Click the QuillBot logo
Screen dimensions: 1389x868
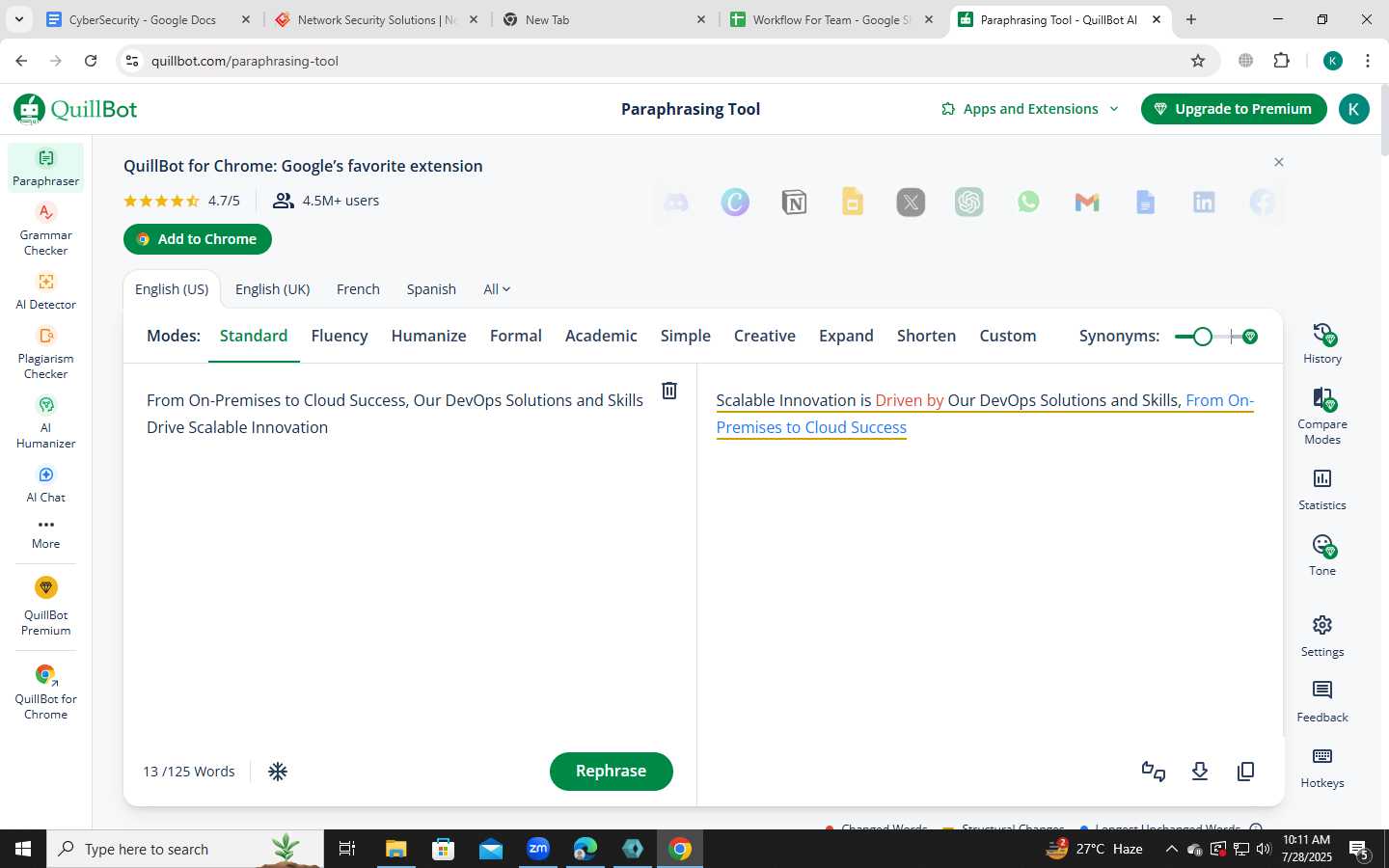(75, 109)
